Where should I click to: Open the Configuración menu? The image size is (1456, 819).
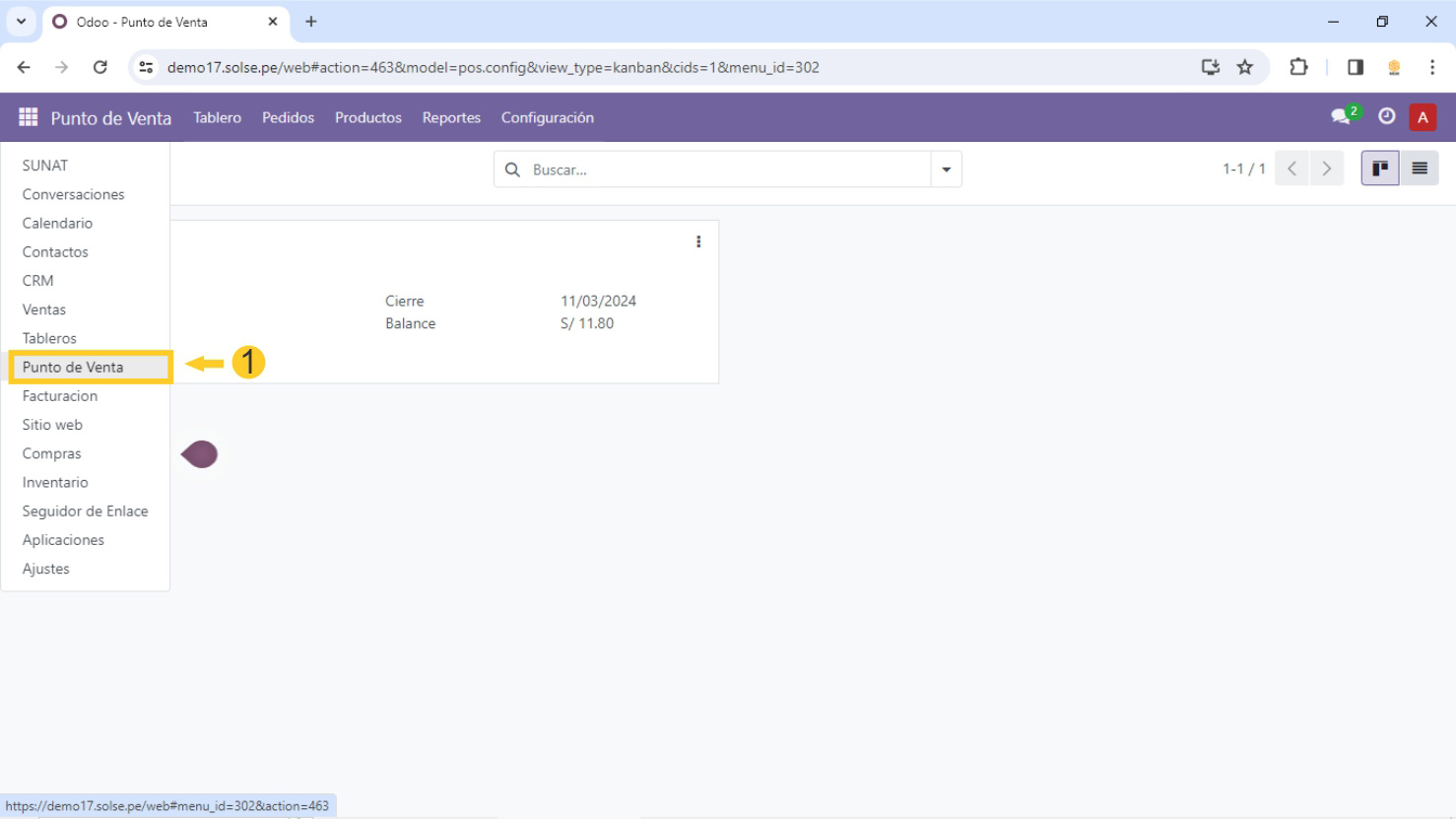tap(547, 117)
